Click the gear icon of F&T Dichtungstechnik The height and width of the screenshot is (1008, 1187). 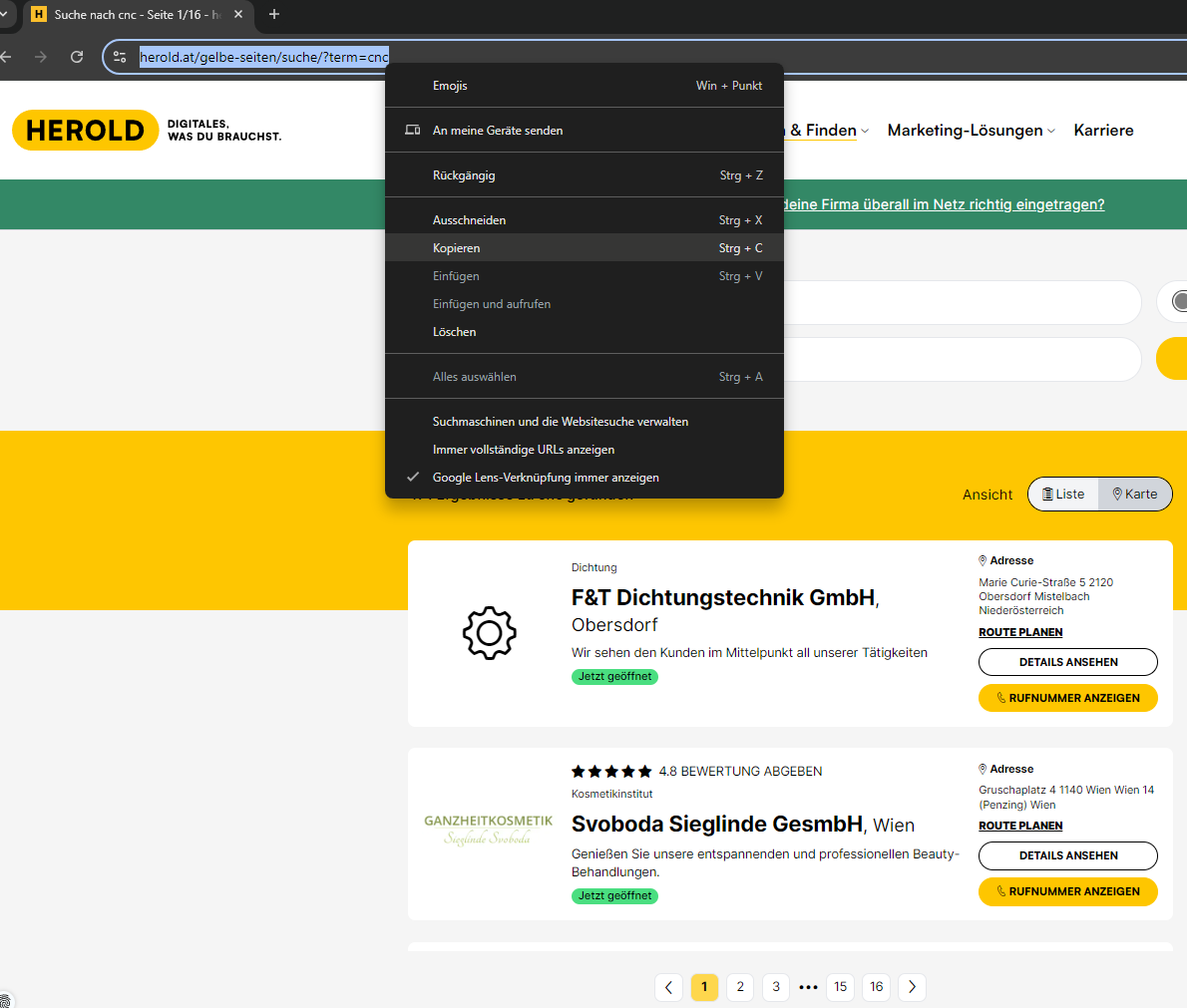[x=489, y=632]
